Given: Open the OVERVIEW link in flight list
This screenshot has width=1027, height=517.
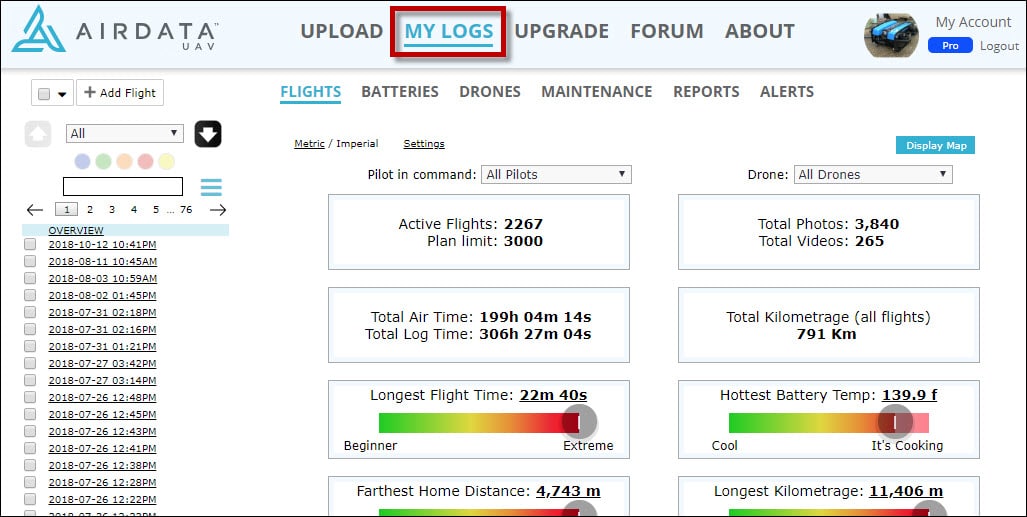Looking at the screenshot, I should point(76,231).
